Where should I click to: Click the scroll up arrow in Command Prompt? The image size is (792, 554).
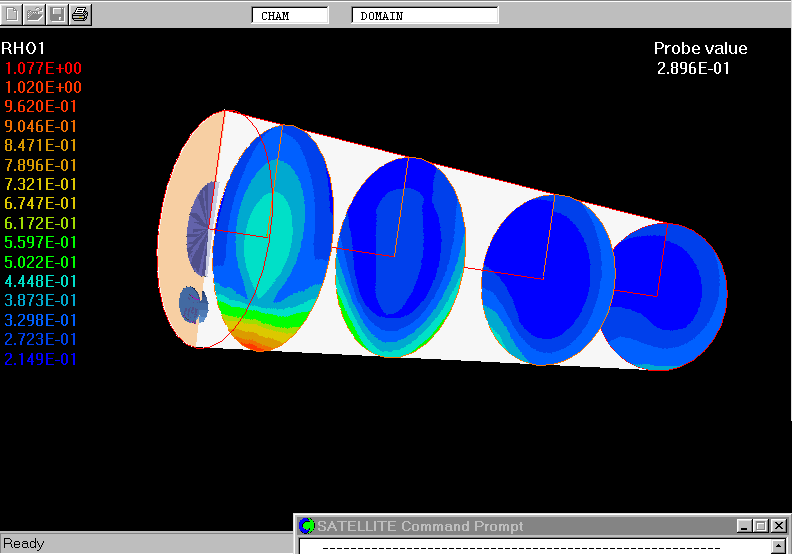point(779,547)
